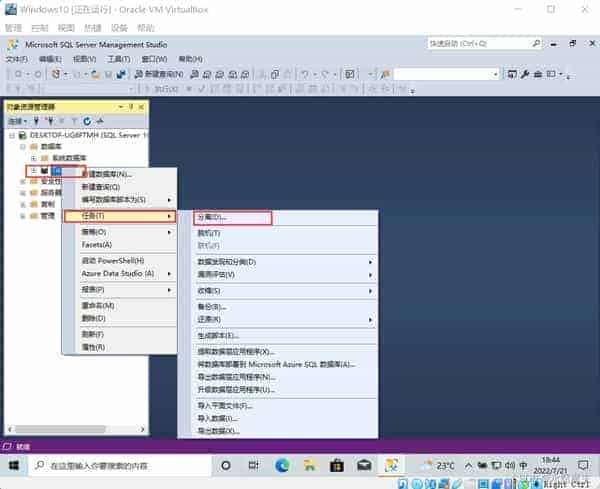Viewport: 600px width, 489px height.
Task: Open the 窗口(W) Window menu
Action: [x=154, y=59]
